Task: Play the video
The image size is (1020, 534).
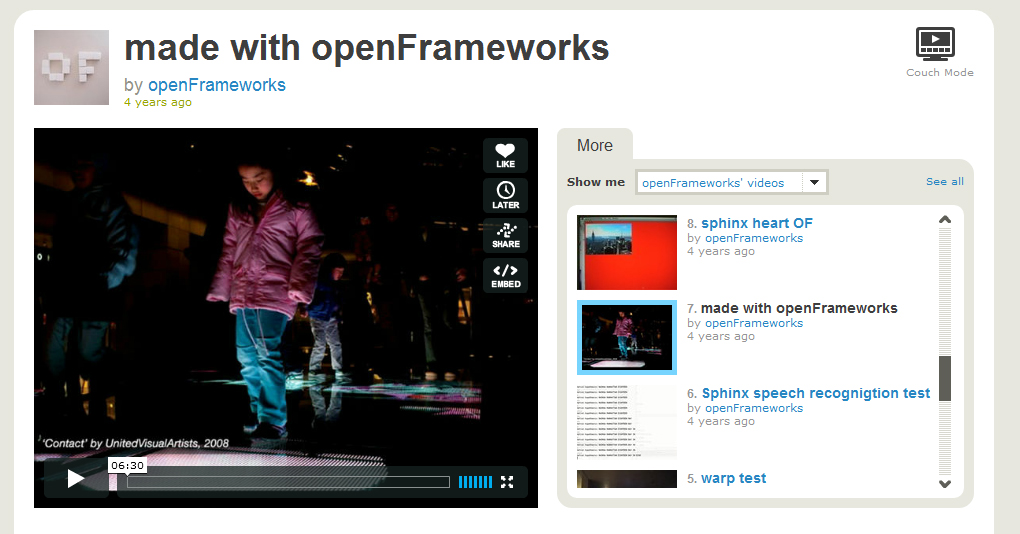Action: tap(76, 479)
